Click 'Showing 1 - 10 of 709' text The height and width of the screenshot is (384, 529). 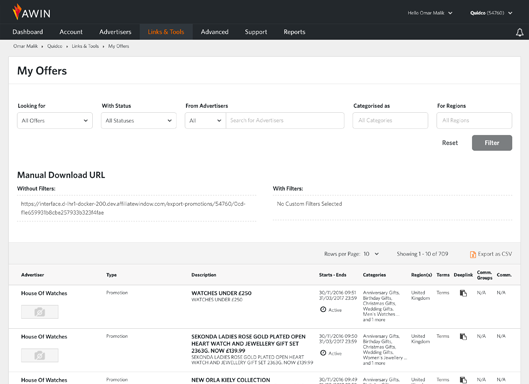tap(422, 254)
